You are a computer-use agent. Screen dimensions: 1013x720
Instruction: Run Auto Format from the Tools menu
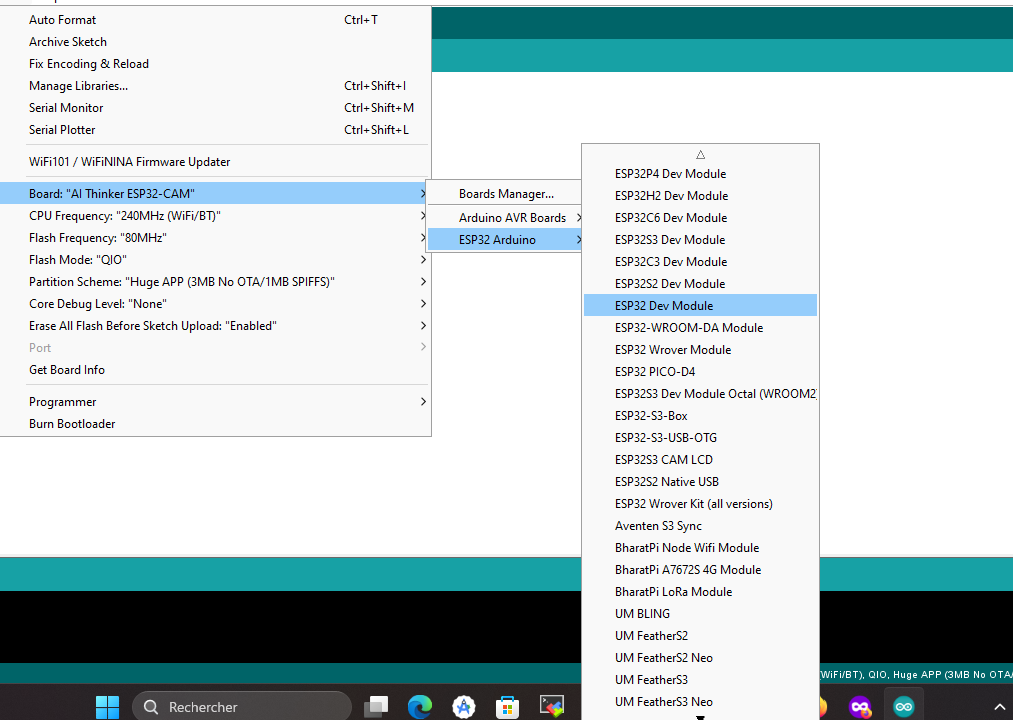point(215,20)
